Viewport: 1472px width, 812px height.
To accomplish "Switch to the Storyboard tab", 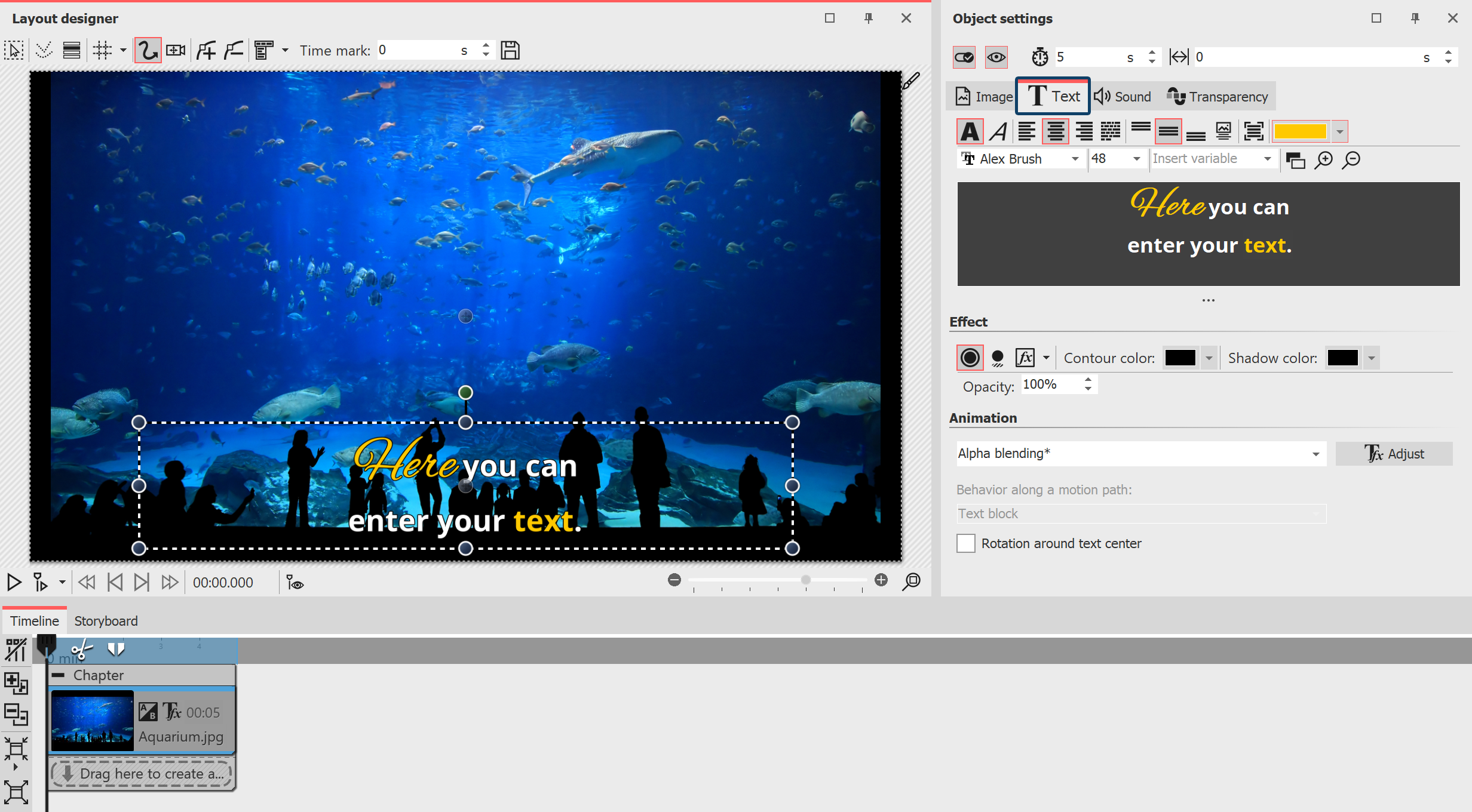I will click(106, 621).
